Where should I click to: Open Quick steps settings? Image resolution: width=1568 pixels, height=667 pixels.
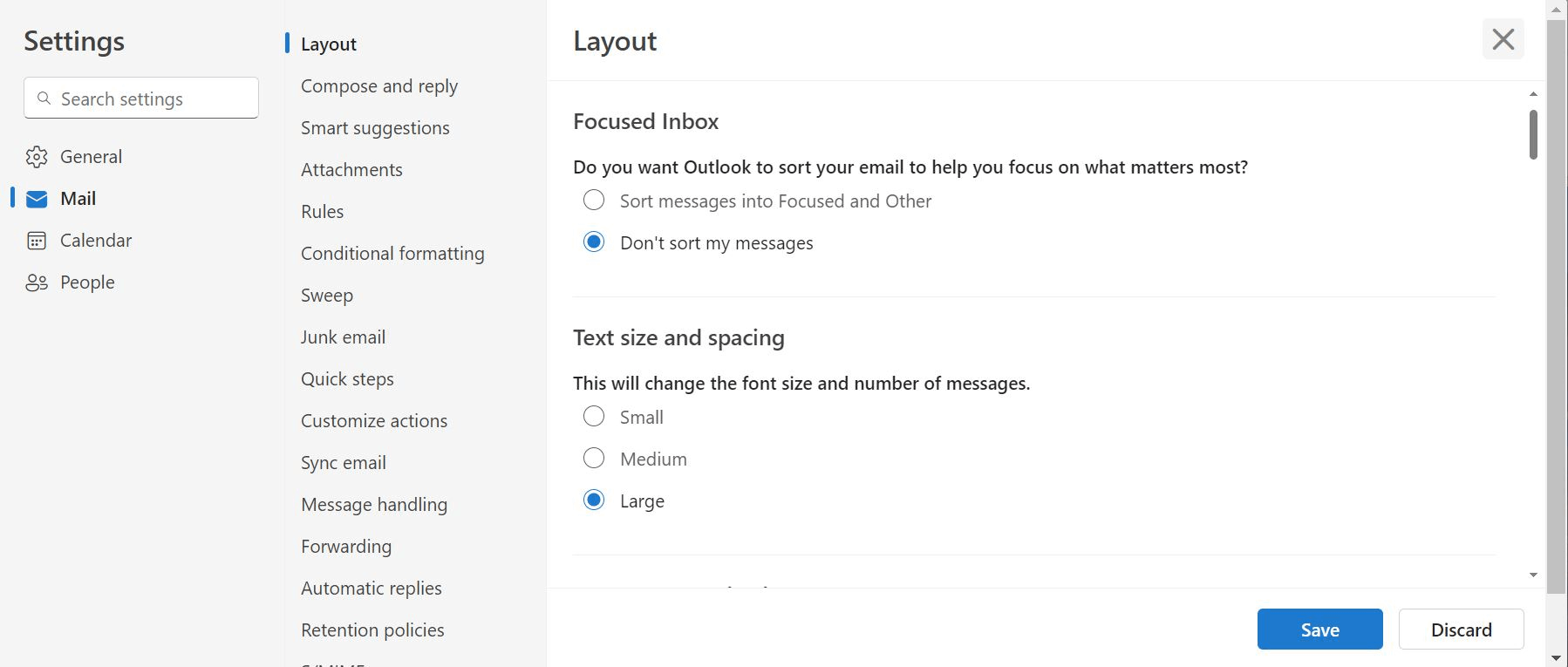(347, 378)
